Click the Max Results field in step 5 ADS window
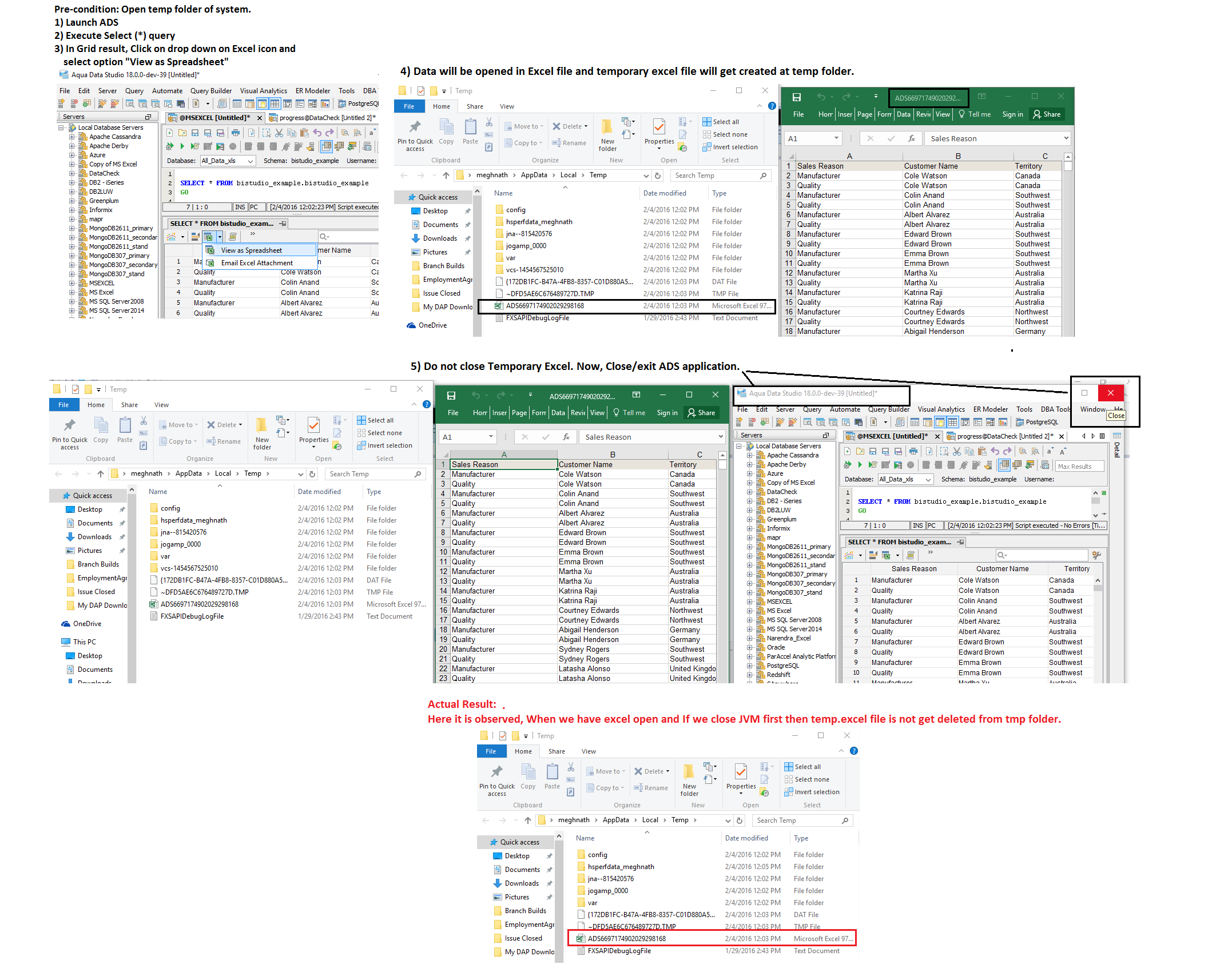Viewport: 1232px width, 972px height. coord(1079,467)
